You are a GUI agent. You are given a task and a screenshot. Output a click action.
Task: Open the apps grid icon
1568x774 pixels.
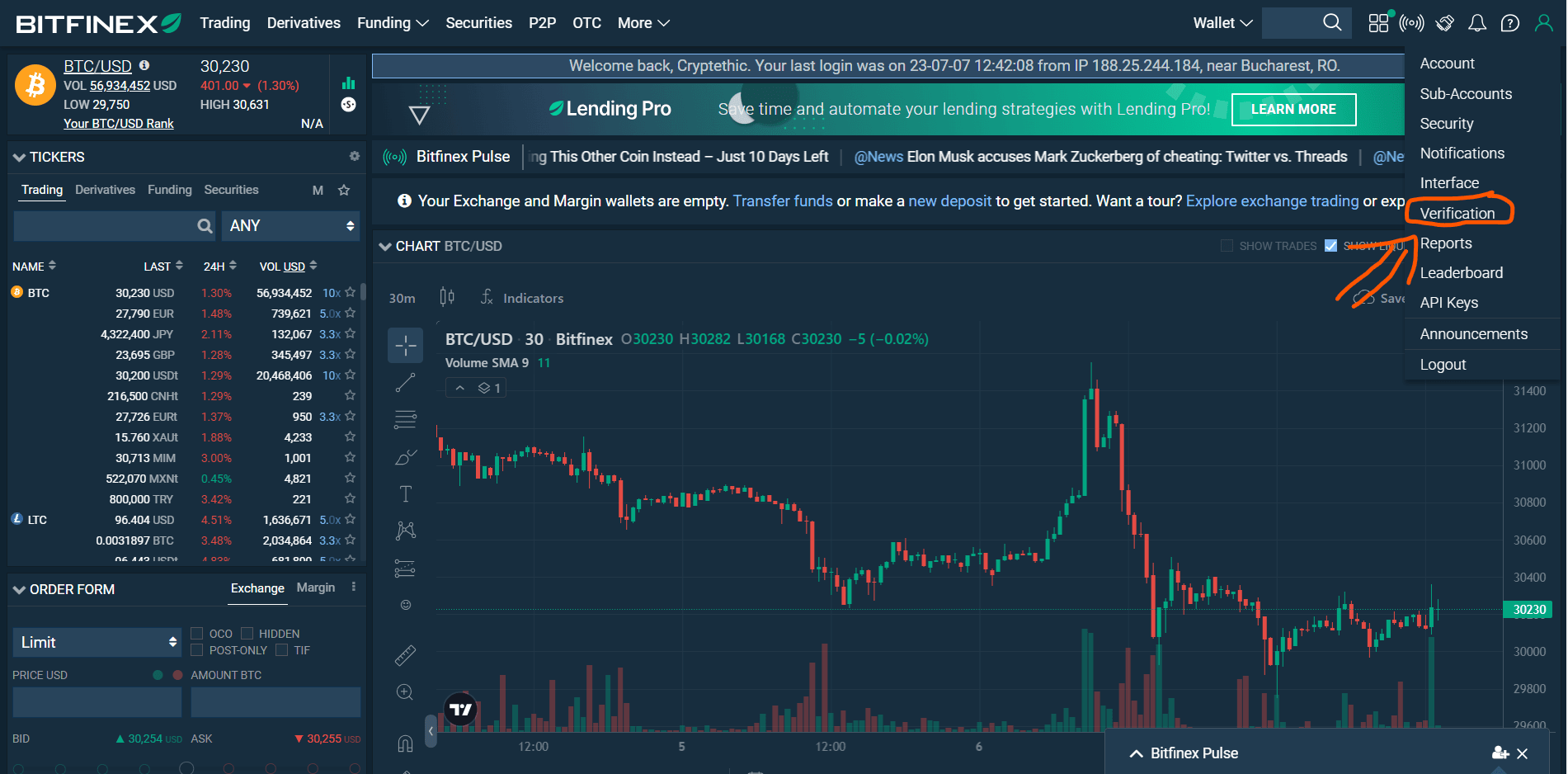tap(1378, 23)
